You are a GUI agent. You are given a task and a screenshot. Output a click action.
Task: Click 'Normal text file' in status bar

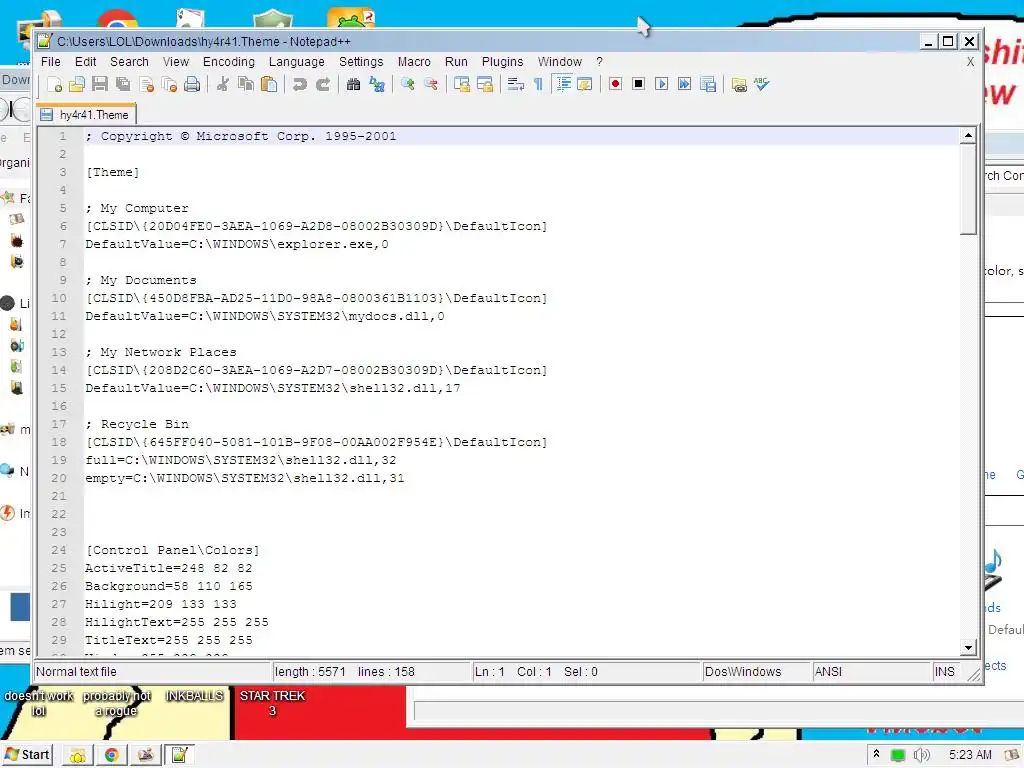pos(76,672)
